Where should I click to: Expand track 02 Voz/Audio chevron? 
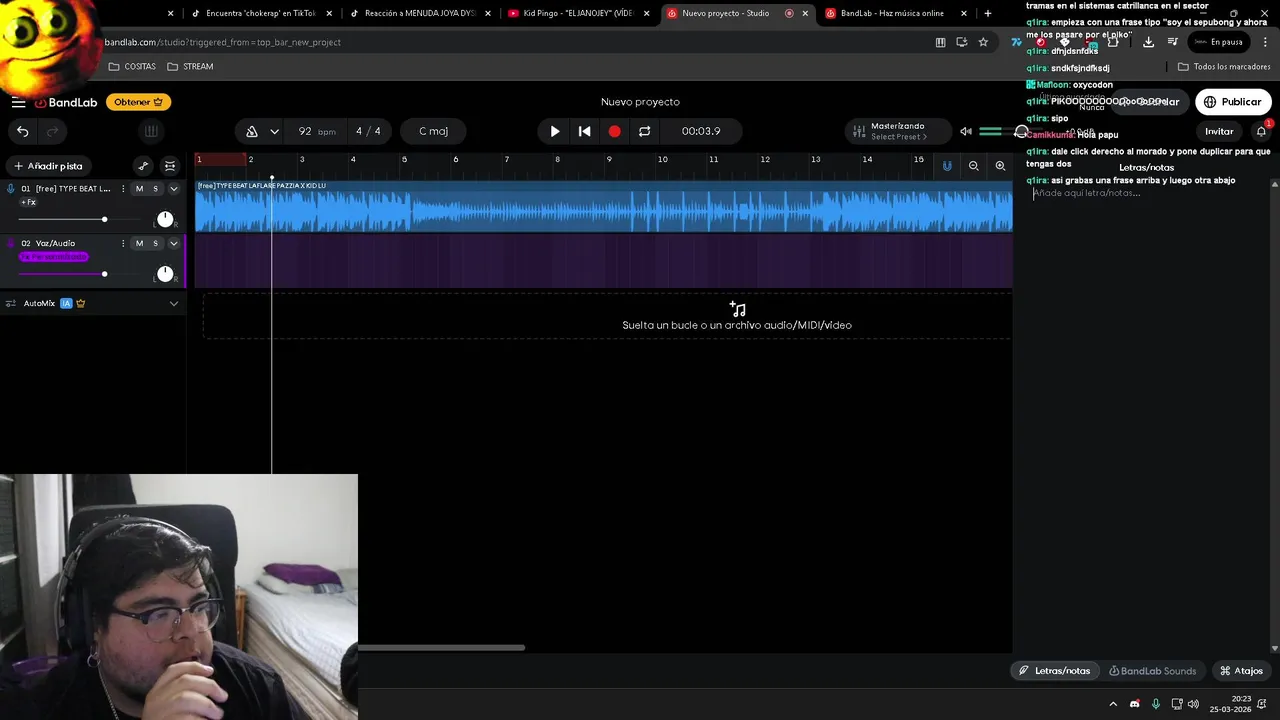173,243
